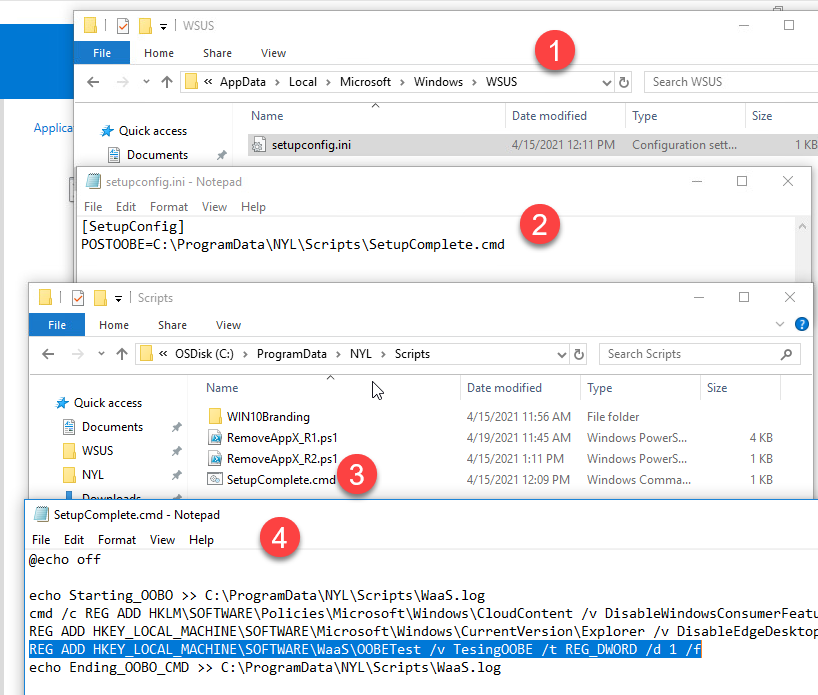Click Microsoft in WSUS breadcrumb path

pyautogui.click(x=365, y=82)
